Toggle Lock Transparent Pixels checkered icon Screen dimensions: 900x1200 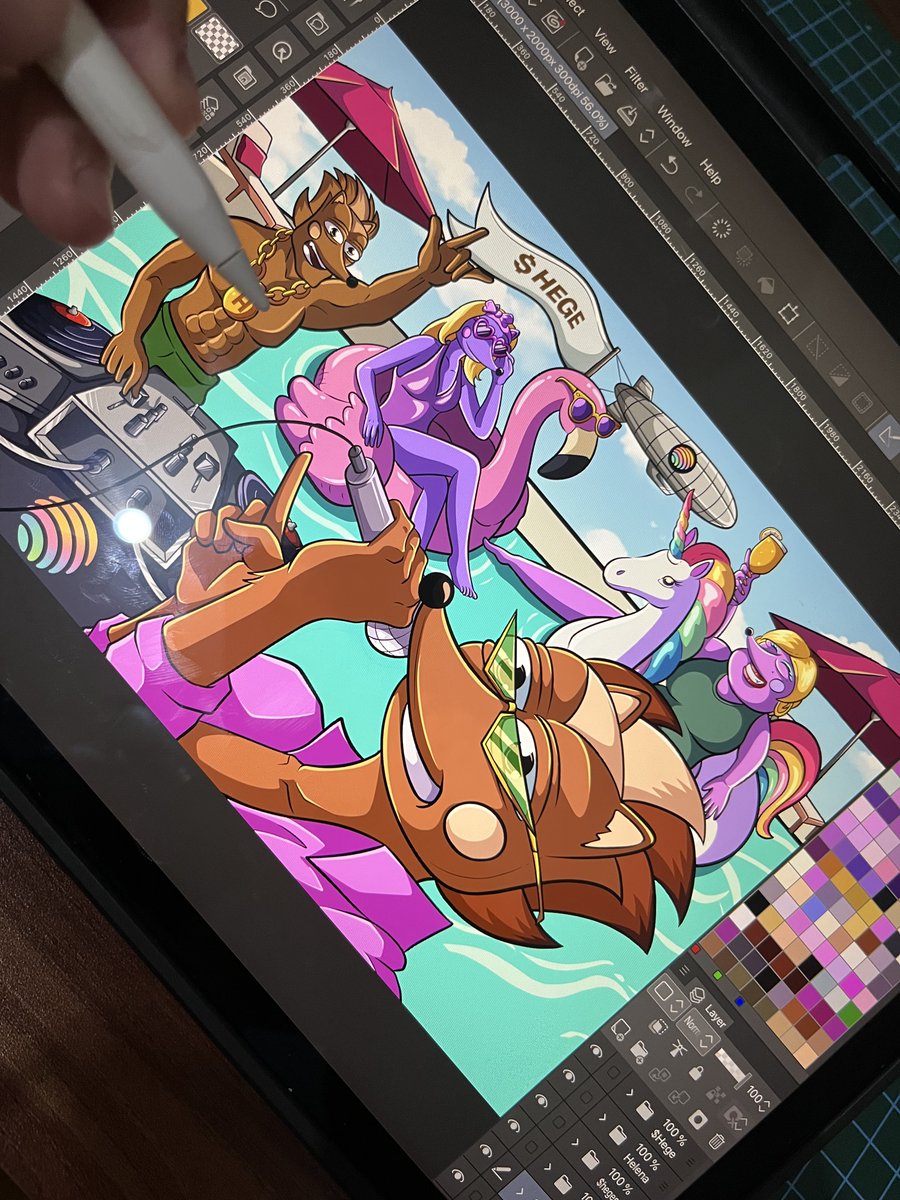(x=716, y=1094)
